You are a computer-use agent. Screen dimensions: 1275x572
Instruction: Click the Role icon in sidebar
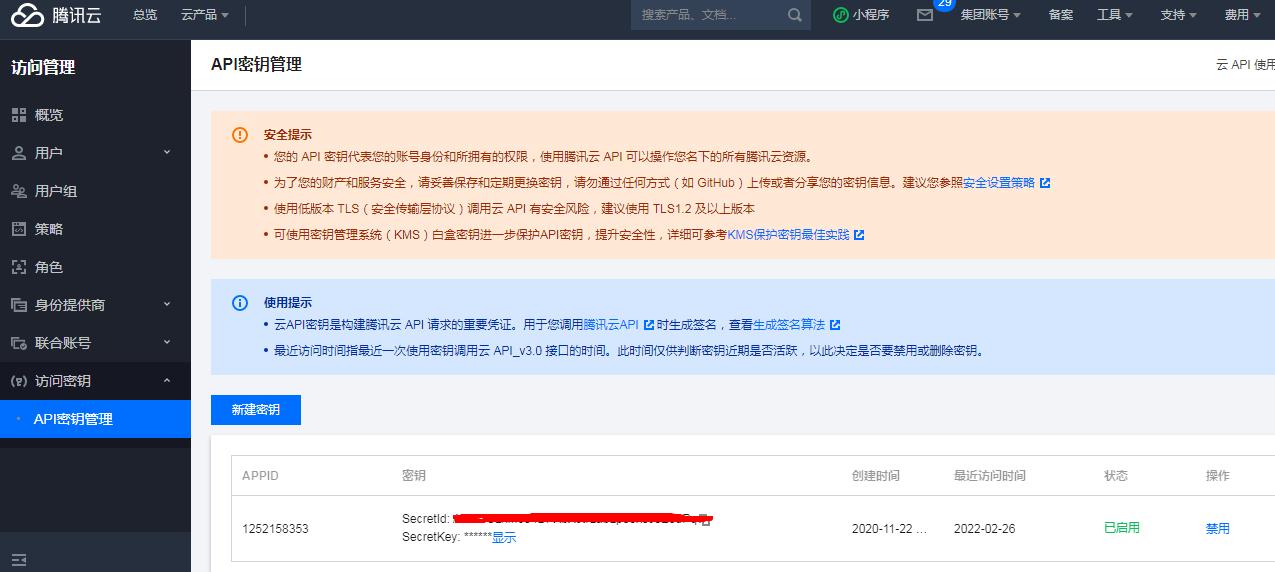pos(19,267)
